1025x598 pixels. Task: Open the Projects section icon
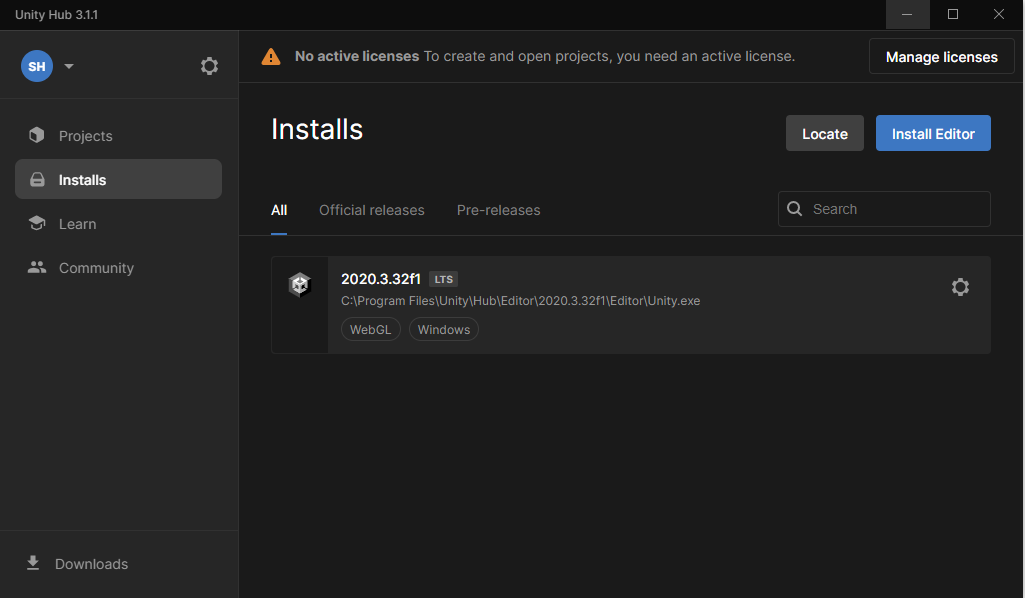[37, 134]
